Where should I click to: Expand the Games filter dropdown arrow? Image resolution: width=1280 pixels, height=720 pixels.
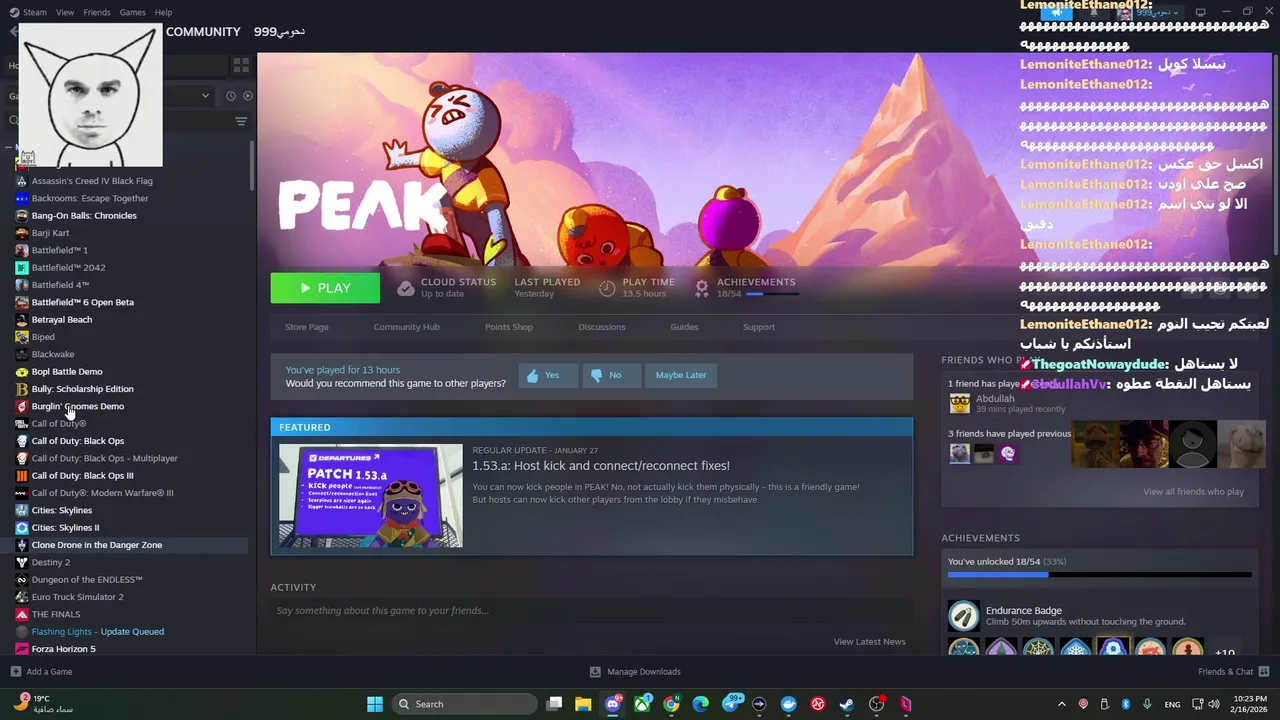(205, 96)
